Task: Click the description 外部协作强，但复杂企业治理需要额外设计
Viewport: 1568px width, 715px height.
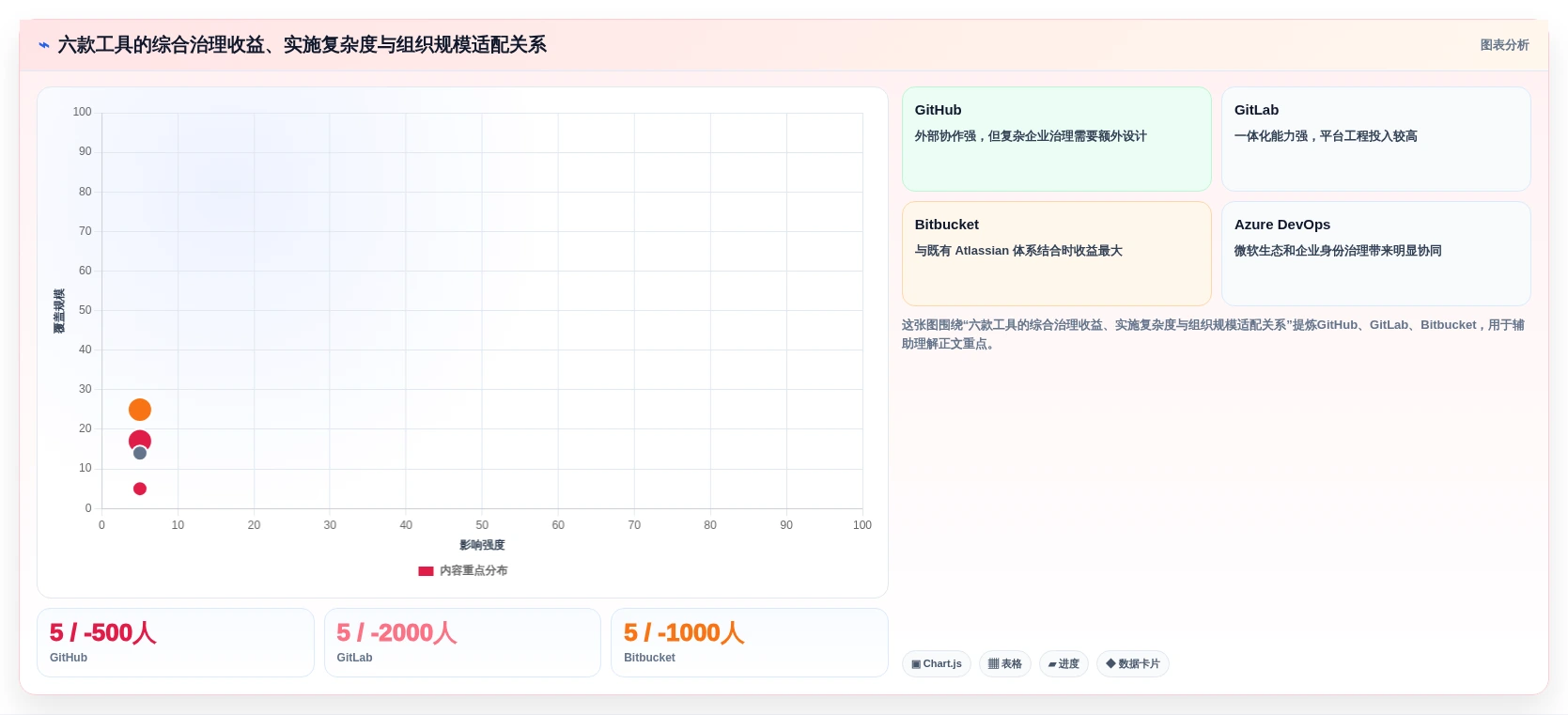Action: [1031, 136]
